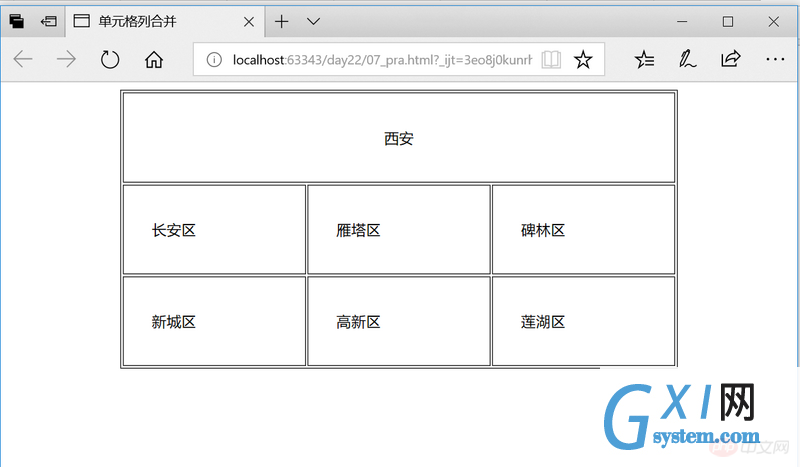Click the 新城区 table cell

click(214, 322)
